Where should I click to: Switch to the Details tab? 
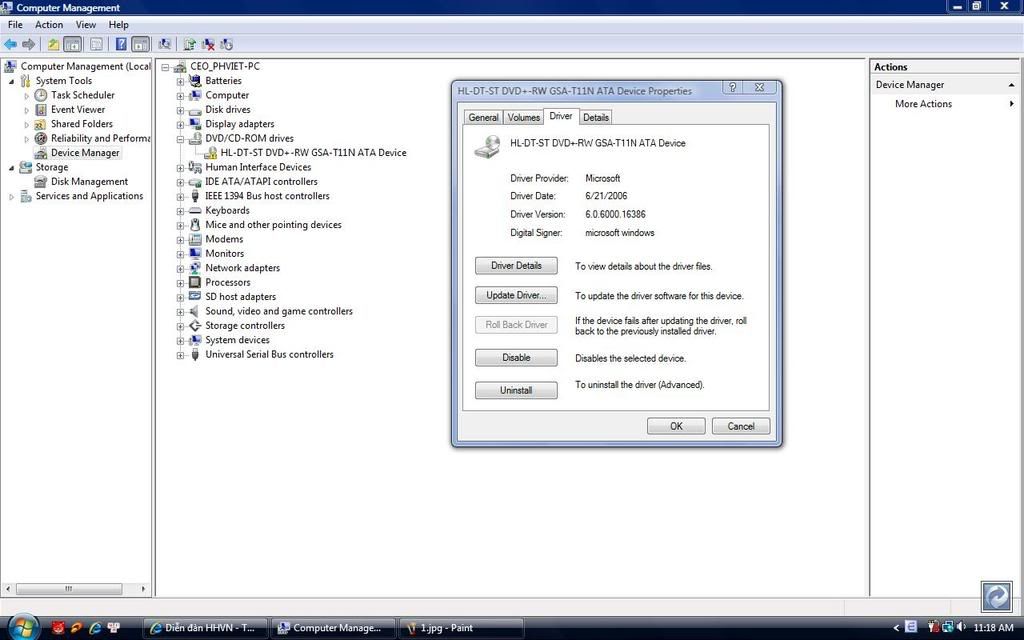click(596, 117)
